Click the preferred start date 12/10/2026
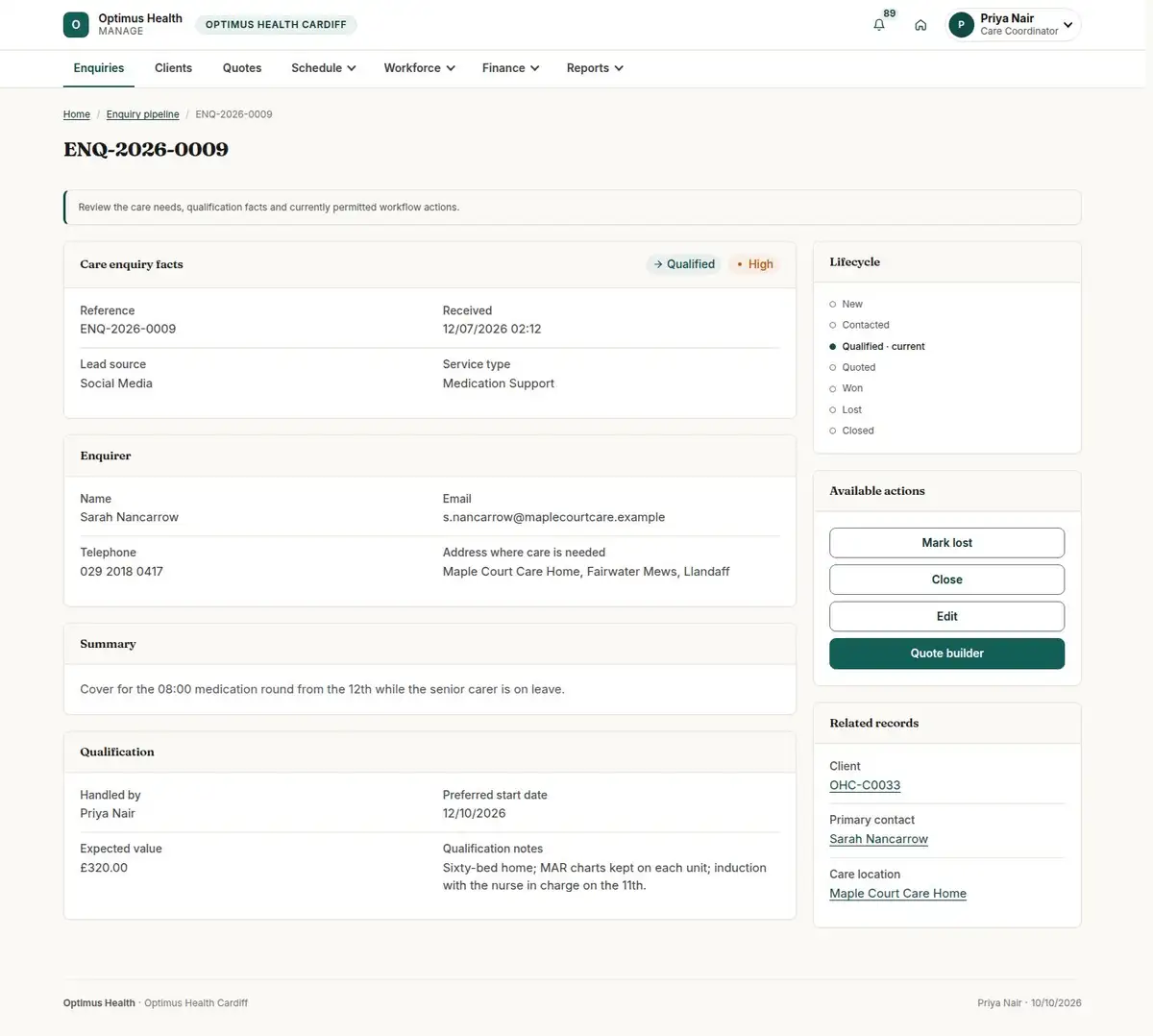The image size is (1153, 1036). (x=475, y=813)
